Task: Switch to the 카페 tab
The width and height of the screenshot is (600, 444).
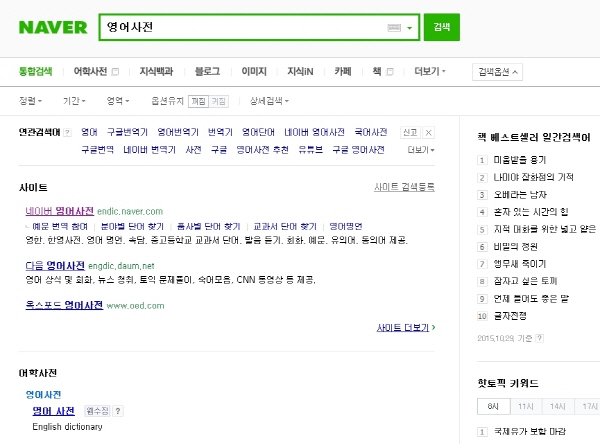Action: pos(343,72)
